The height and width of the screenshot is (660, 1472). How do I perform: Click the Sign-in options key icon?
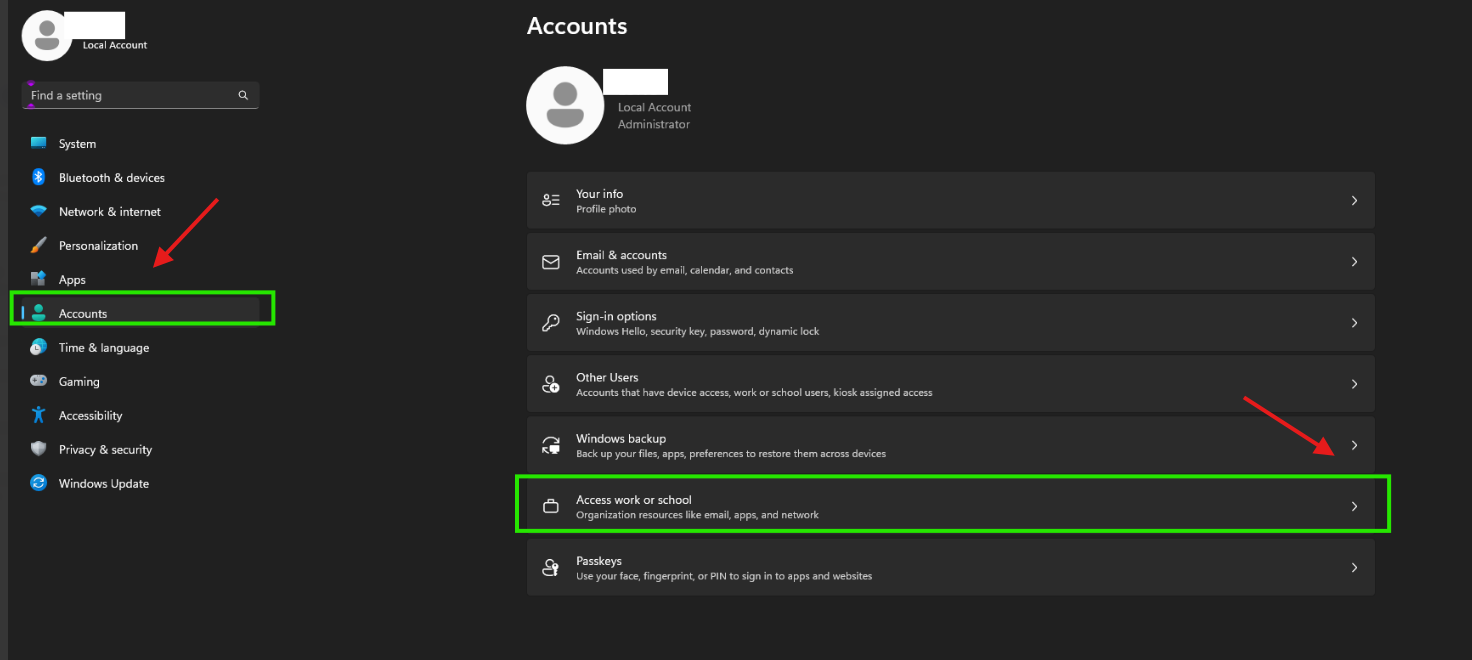(x=551, y=323)
